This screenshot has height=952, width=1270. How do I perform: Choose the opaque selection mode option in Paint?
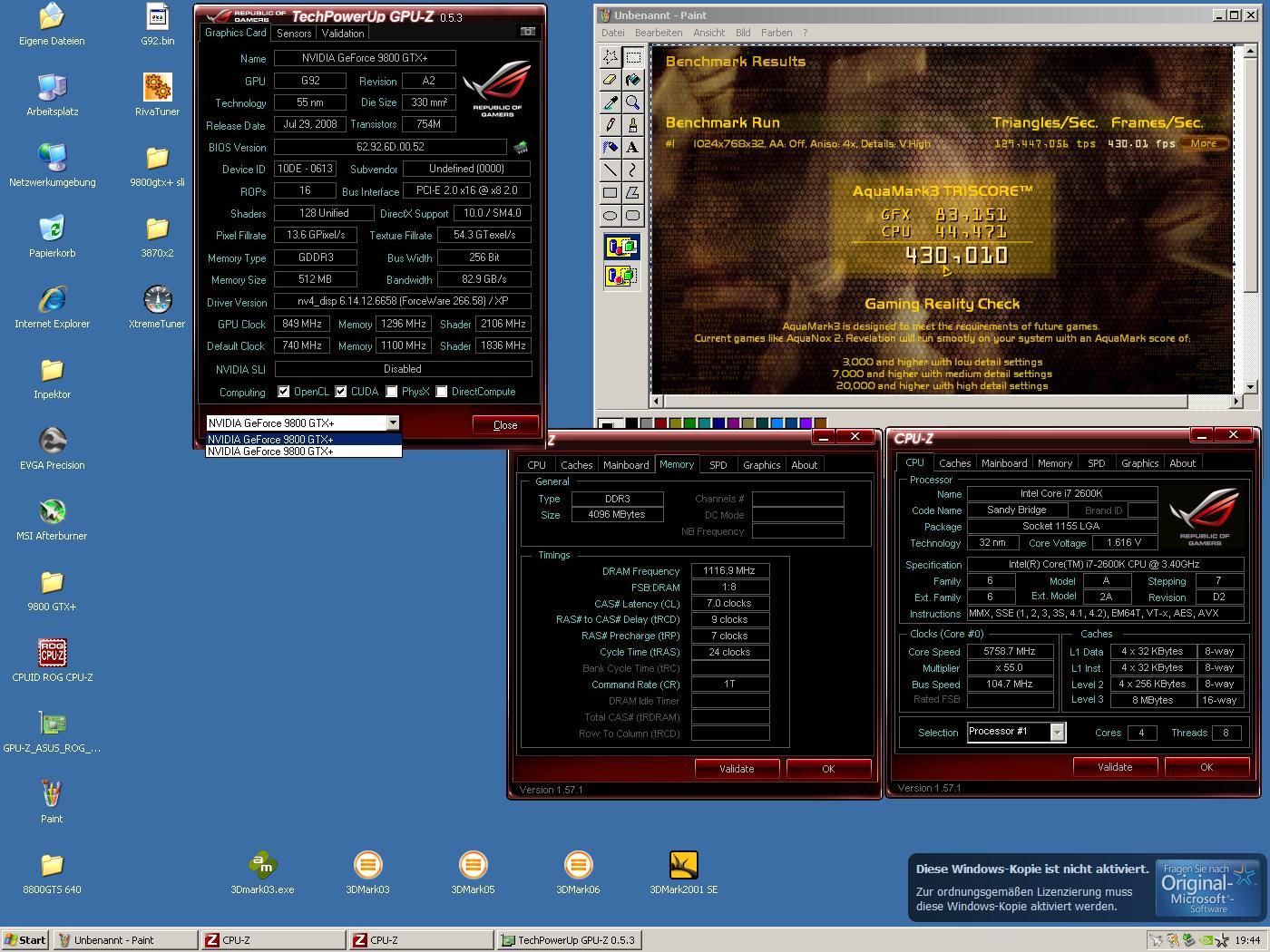tap(621, 247)
